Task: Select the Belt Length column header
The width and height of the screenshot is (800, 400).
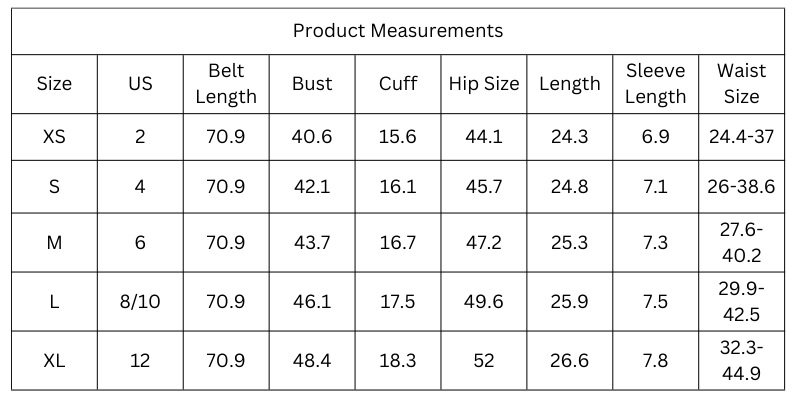Action: 226,84
